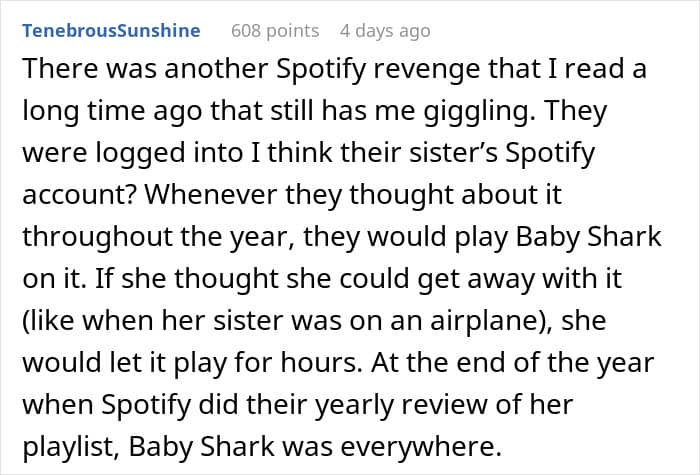Click the 608 points score label
Image resolution: width=700 pixels, height=475 pixels.
(275, 31)
